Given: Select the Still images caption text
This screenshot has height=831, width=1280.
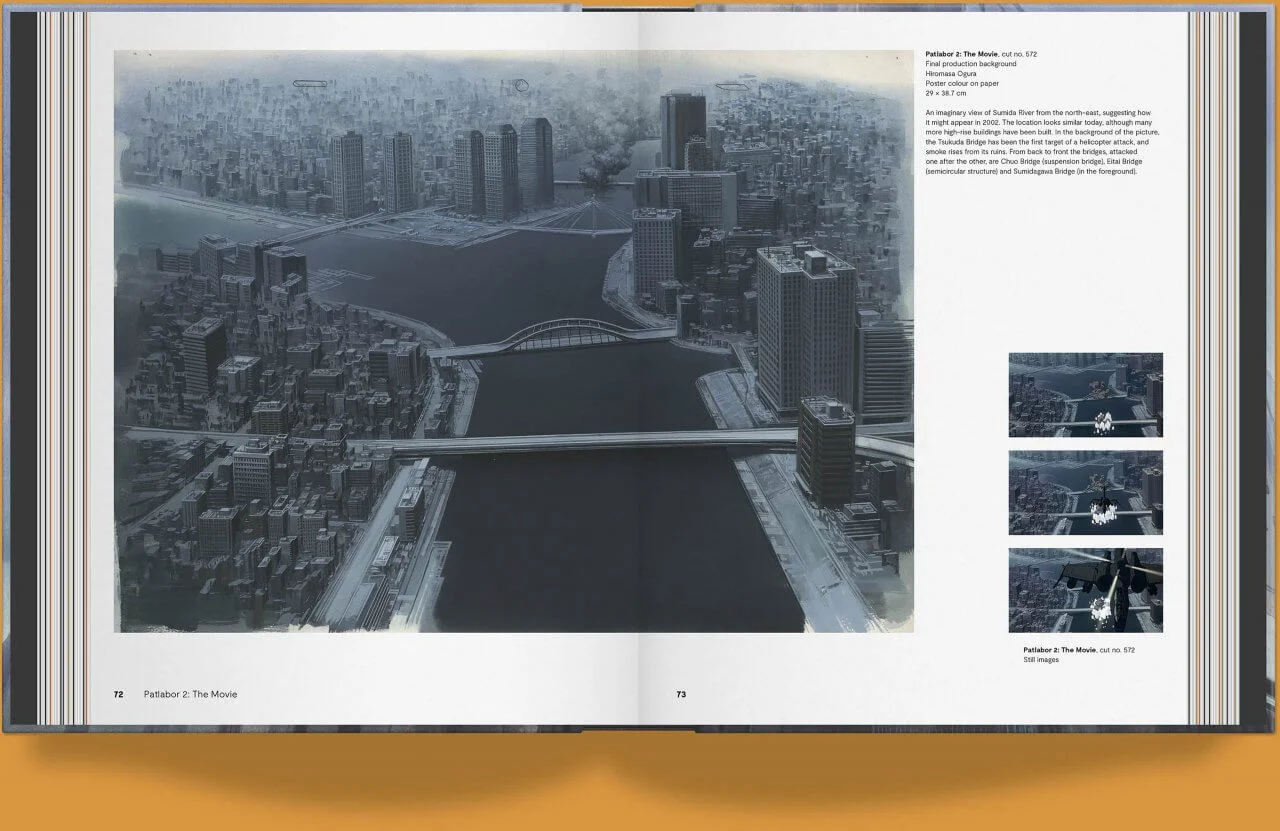Looking at the screenshot, I should click(x=1040, y=659).
